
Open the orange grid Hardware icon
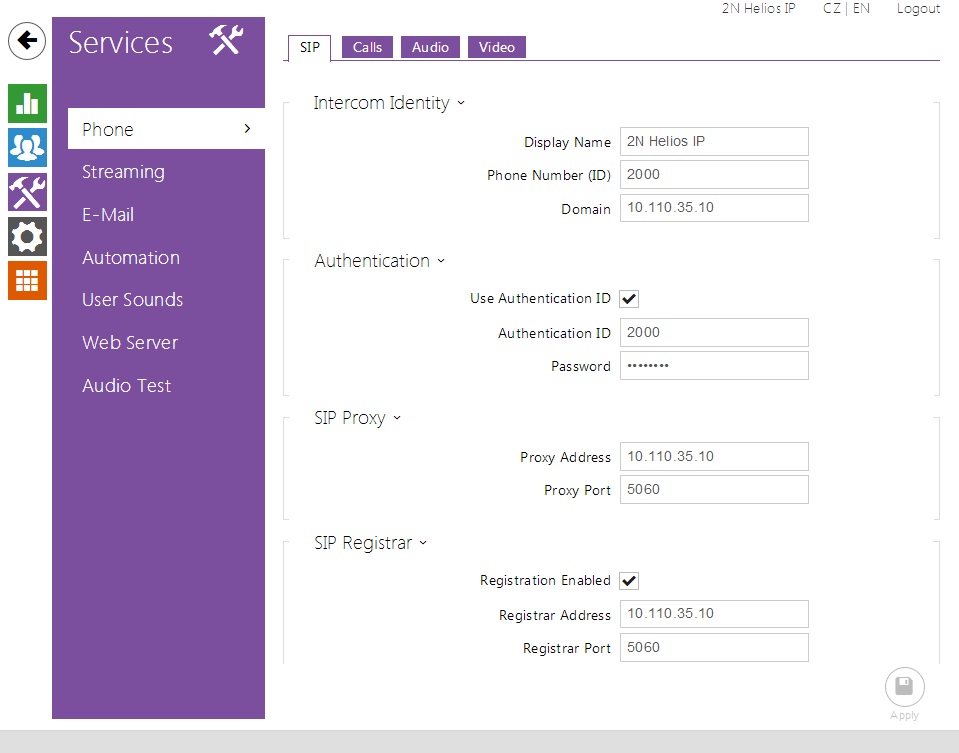pyautogui.click(x=27, y=280)
